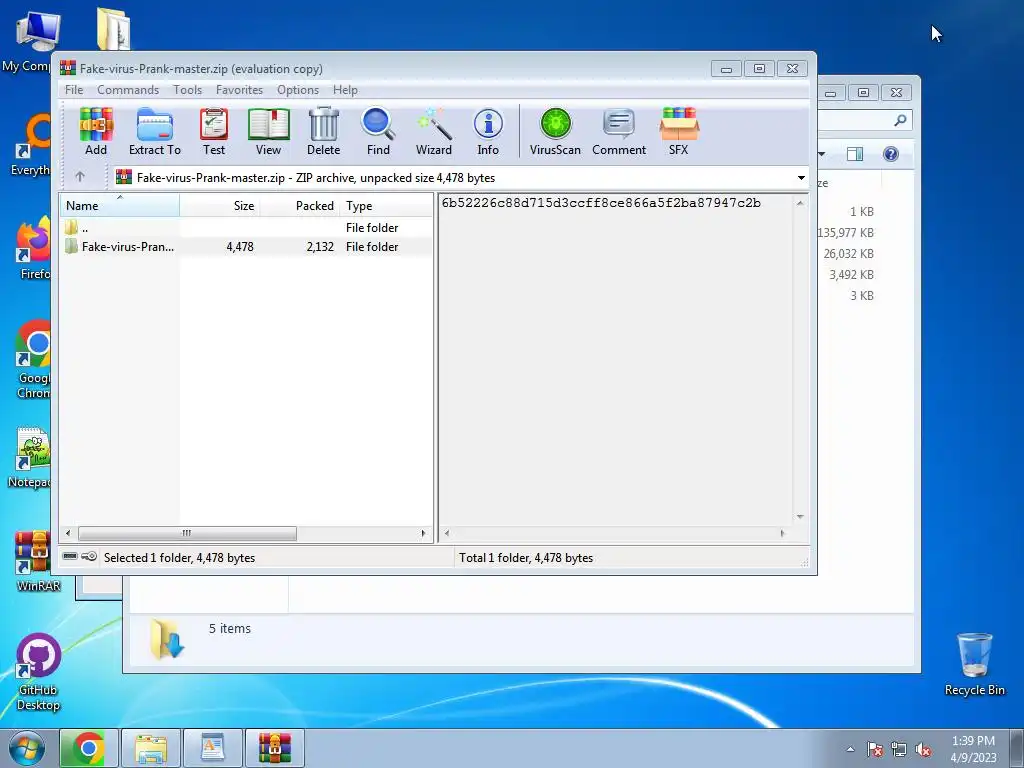This screenshot has width=1024, height=768.
Task: Click the 135,977 KB size in Explorer
Action: point(845,232)
